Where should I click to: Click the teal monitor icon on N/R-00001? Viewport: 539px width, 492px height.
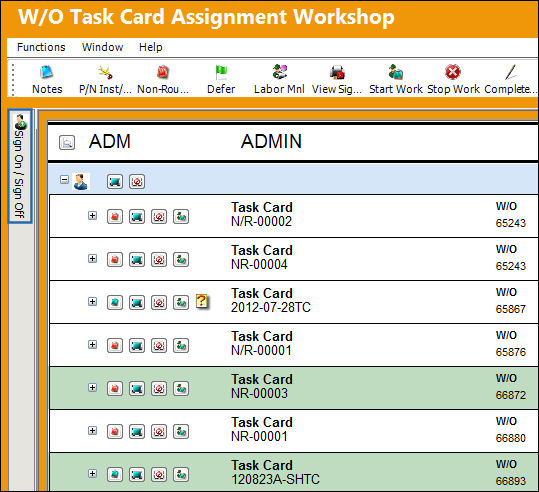click(x=137, y=346)
